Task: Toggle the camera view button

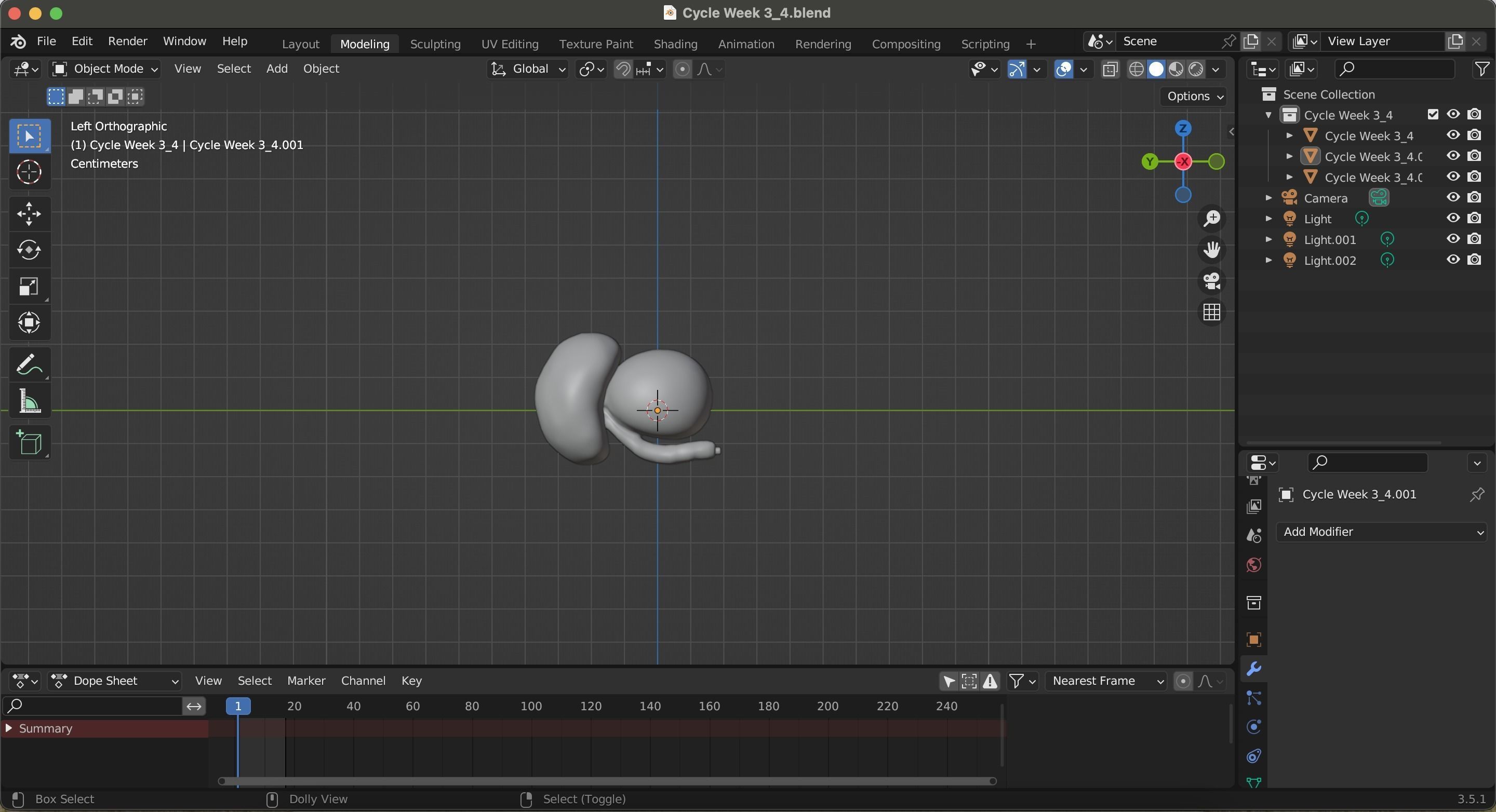Action: [x=1211, y=281]
